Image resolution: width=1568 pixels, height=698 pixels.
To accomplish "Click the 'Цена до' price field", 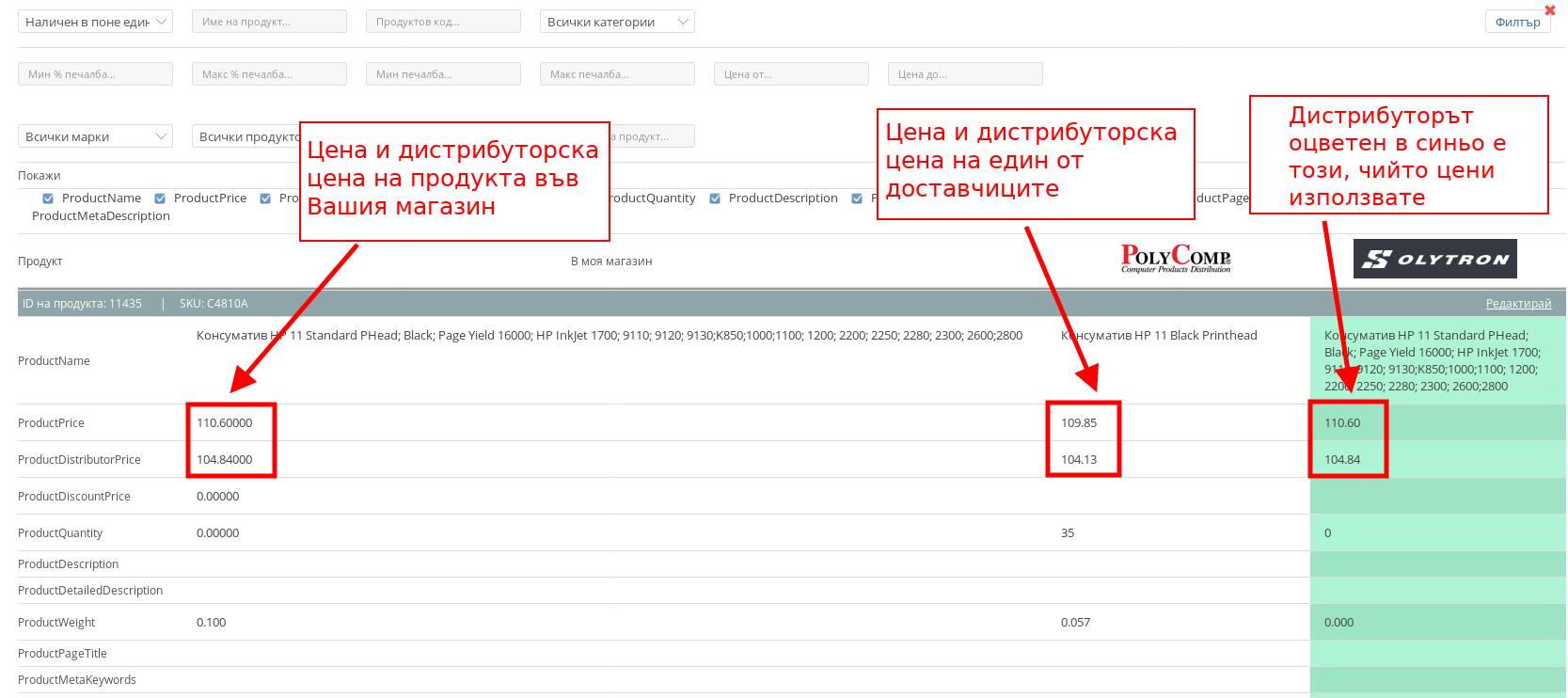I will tap(965, 74).
